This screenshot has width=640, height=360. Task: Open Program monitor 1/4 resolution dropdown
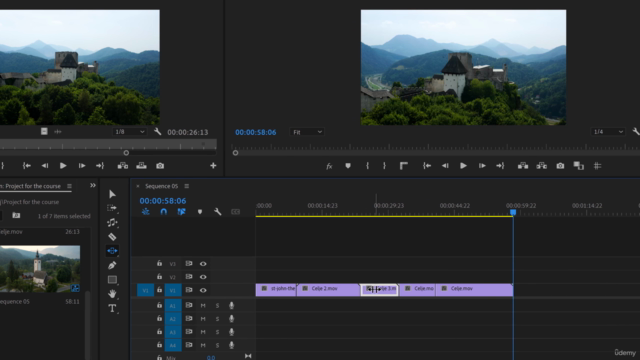(608, 131)
